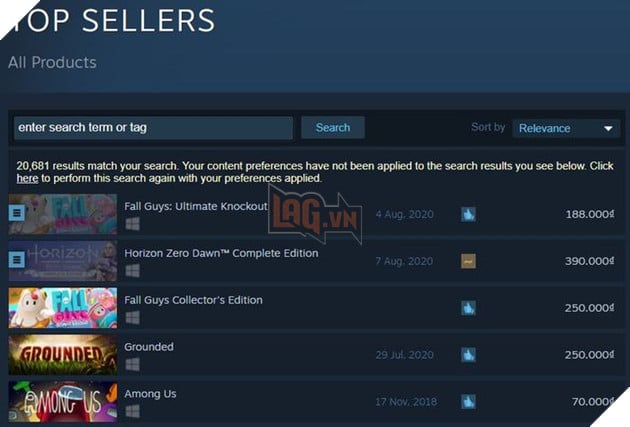The image size is (630, 427).
Task: Click the dropdown arrow beside Relevance
Action: pyautogui.click(x=608, y=129)
